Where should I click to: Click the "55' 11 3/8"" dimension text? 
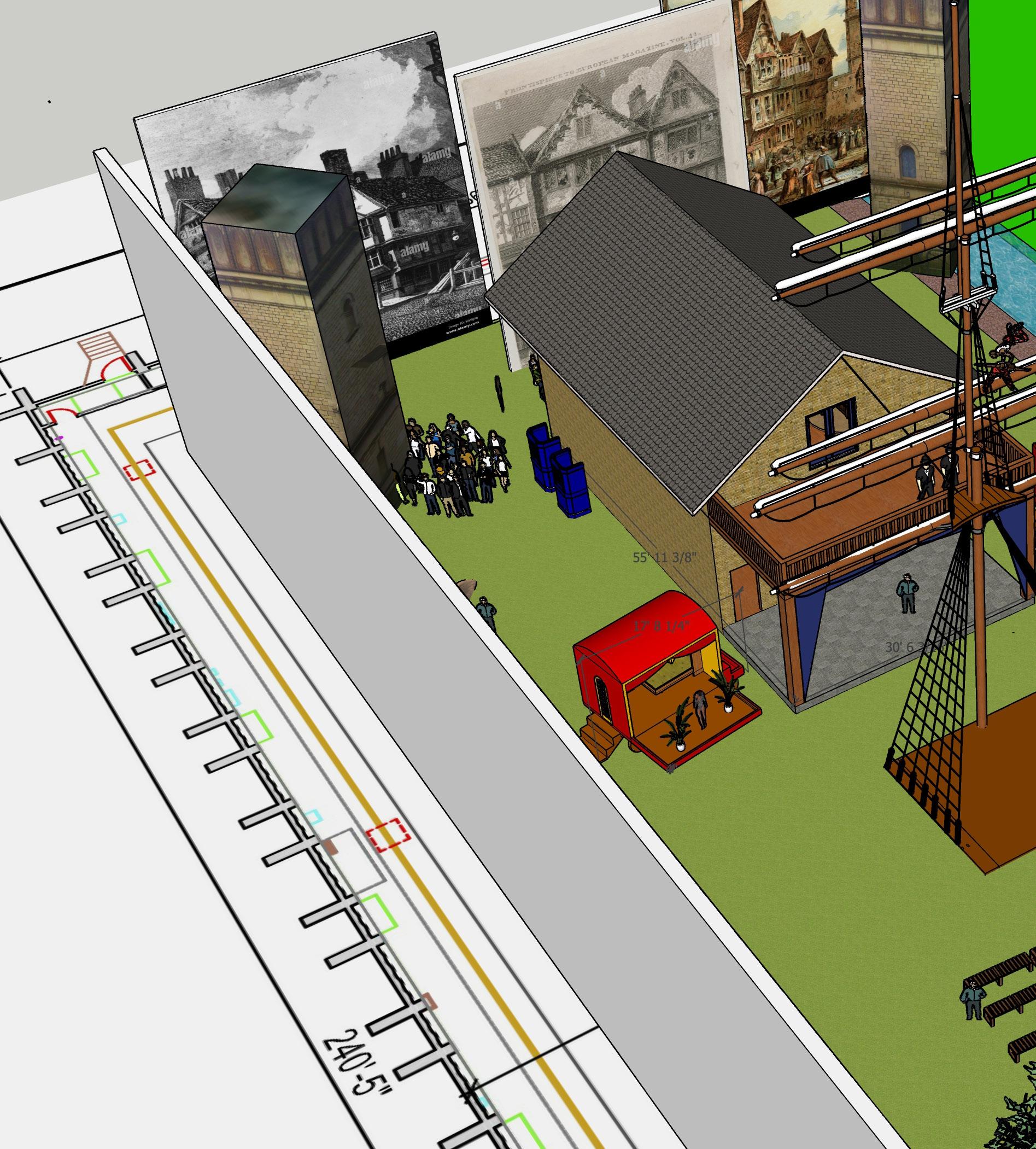coord(664,557)
